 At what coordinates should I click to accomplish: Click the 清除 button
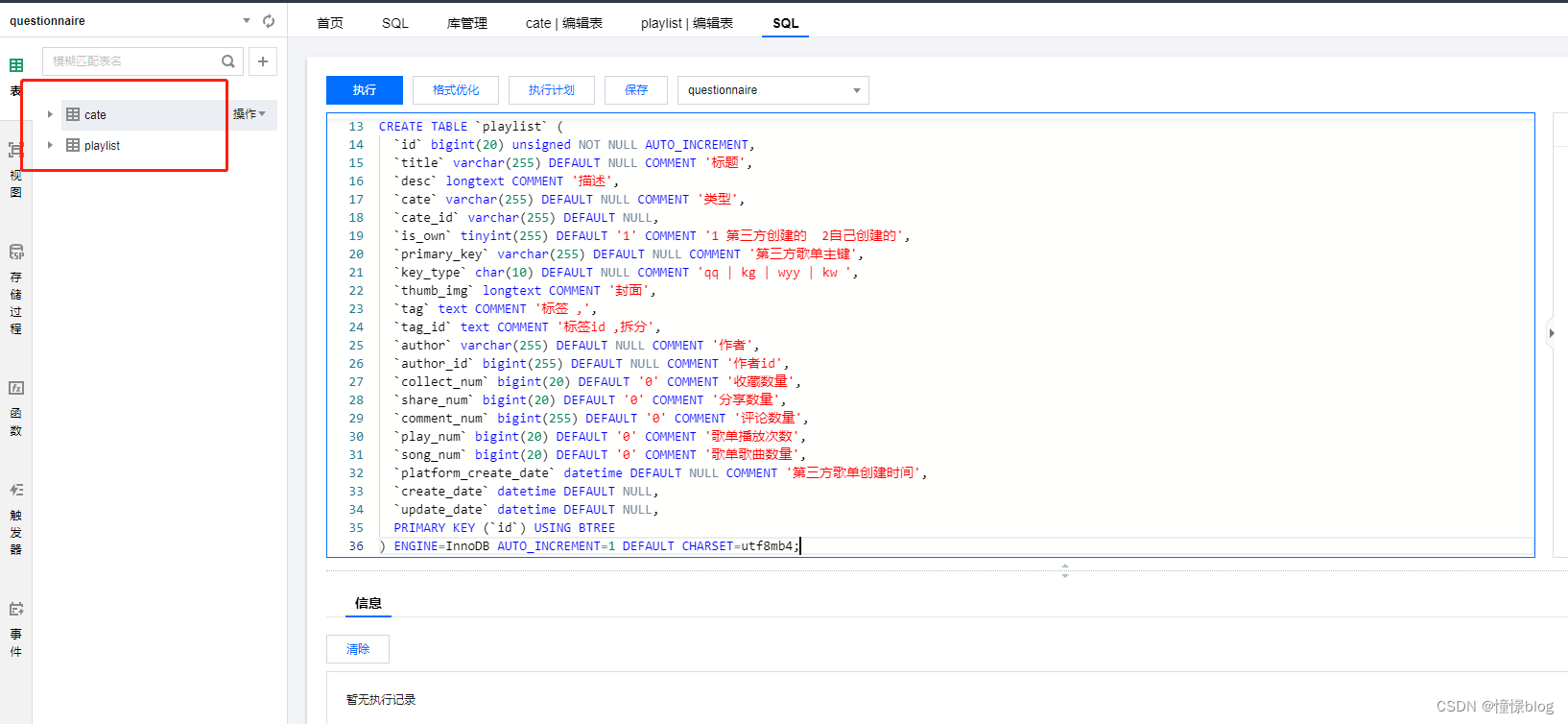(358, 649)
